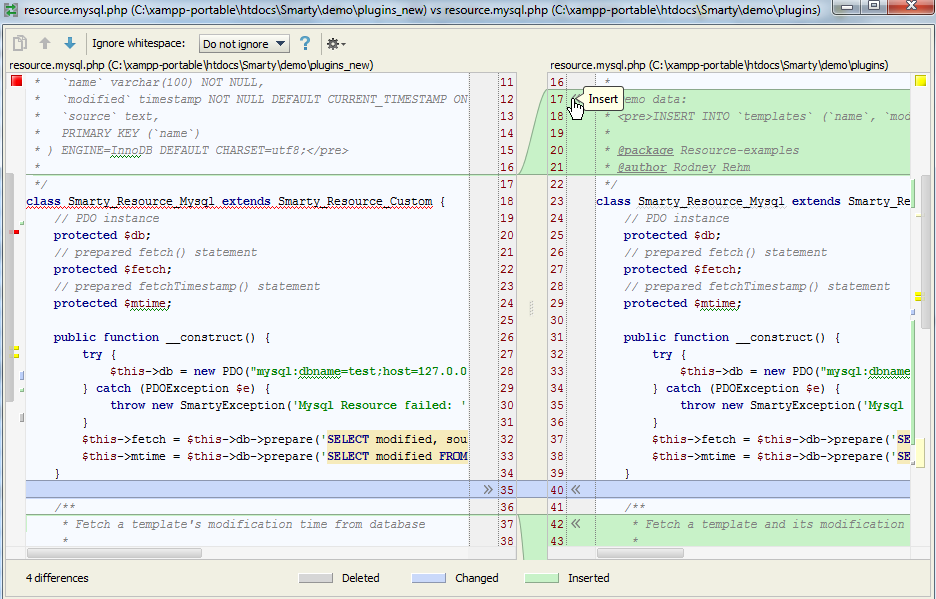Click the app icon in the title bar

click(x=11, y=10)
